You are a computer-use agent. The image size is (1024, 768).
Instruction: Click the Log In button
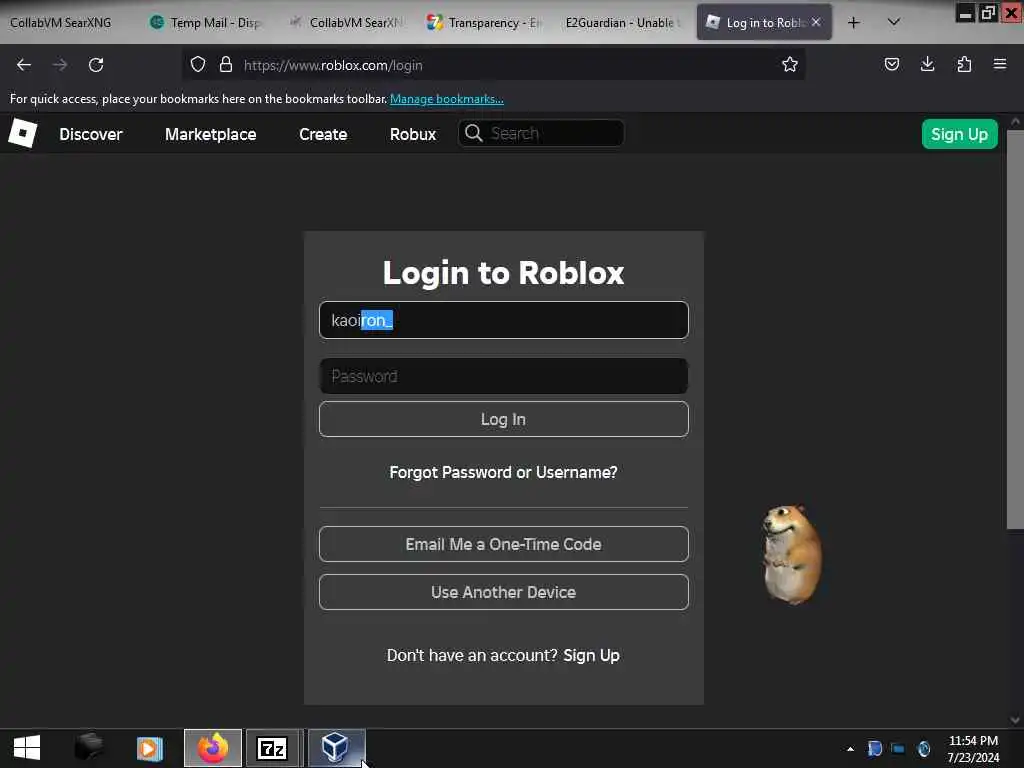[504, 419]
